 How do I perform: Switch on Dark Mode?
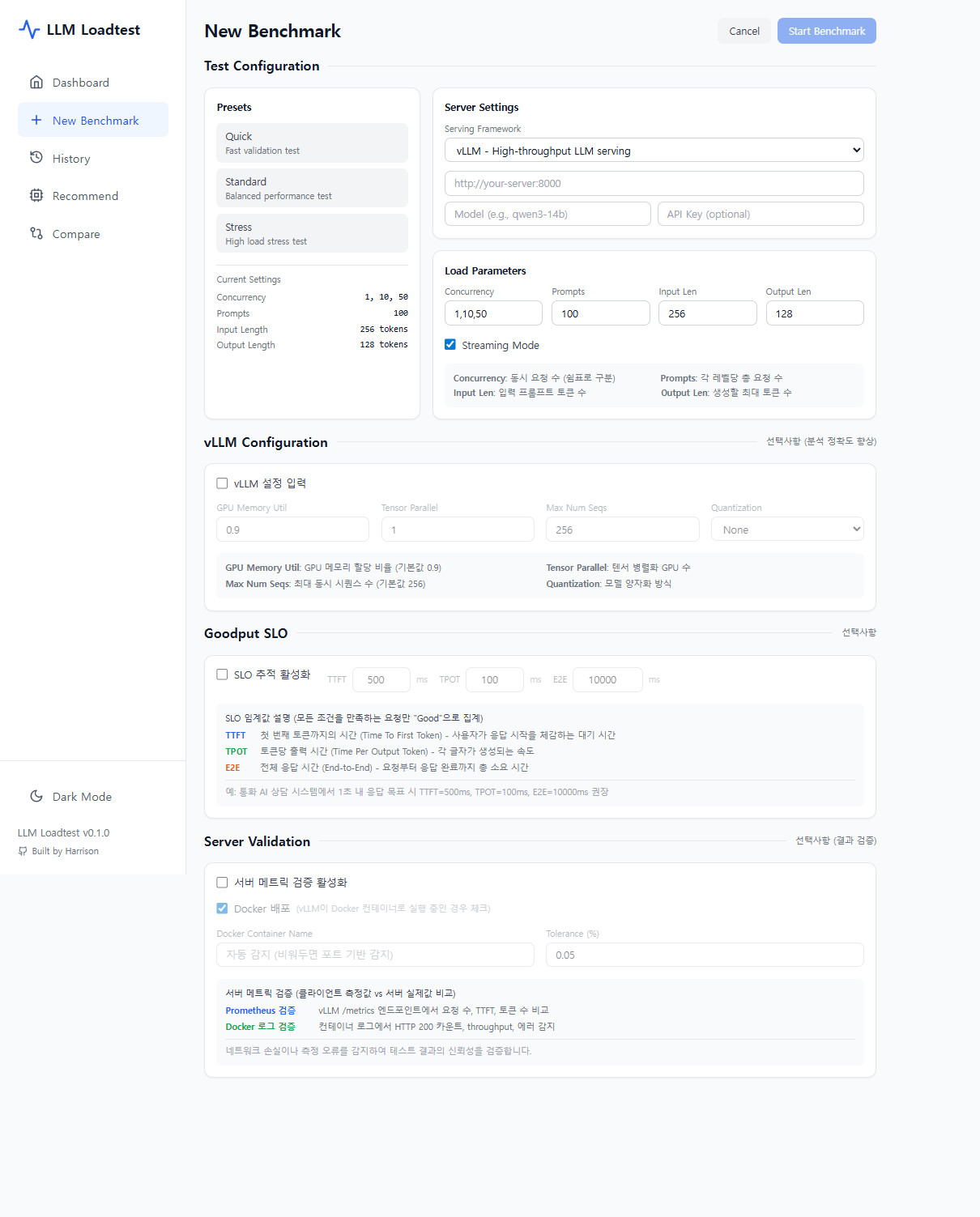(x=93, y=797)
